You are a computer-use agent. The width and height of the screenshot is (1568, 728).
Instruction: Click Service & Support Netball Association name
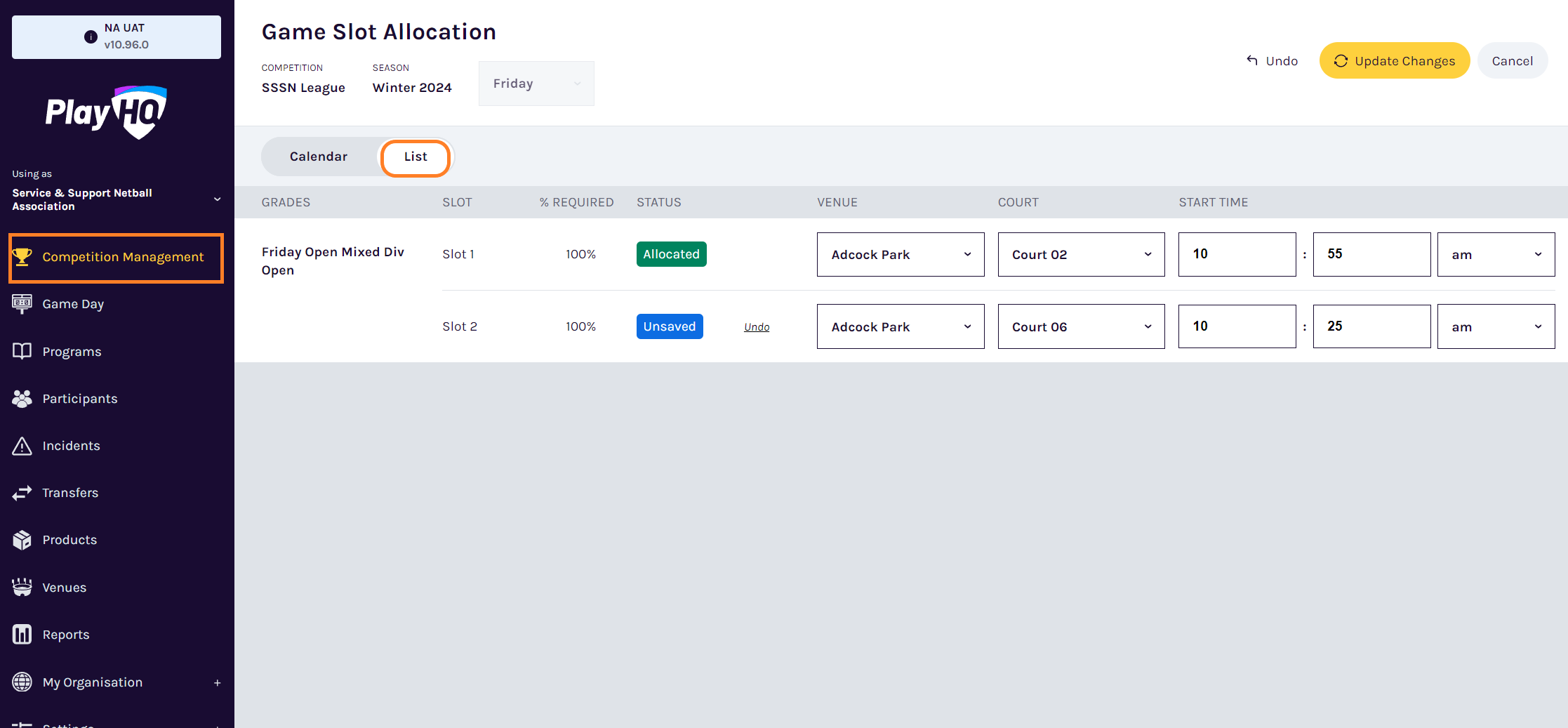82,199
